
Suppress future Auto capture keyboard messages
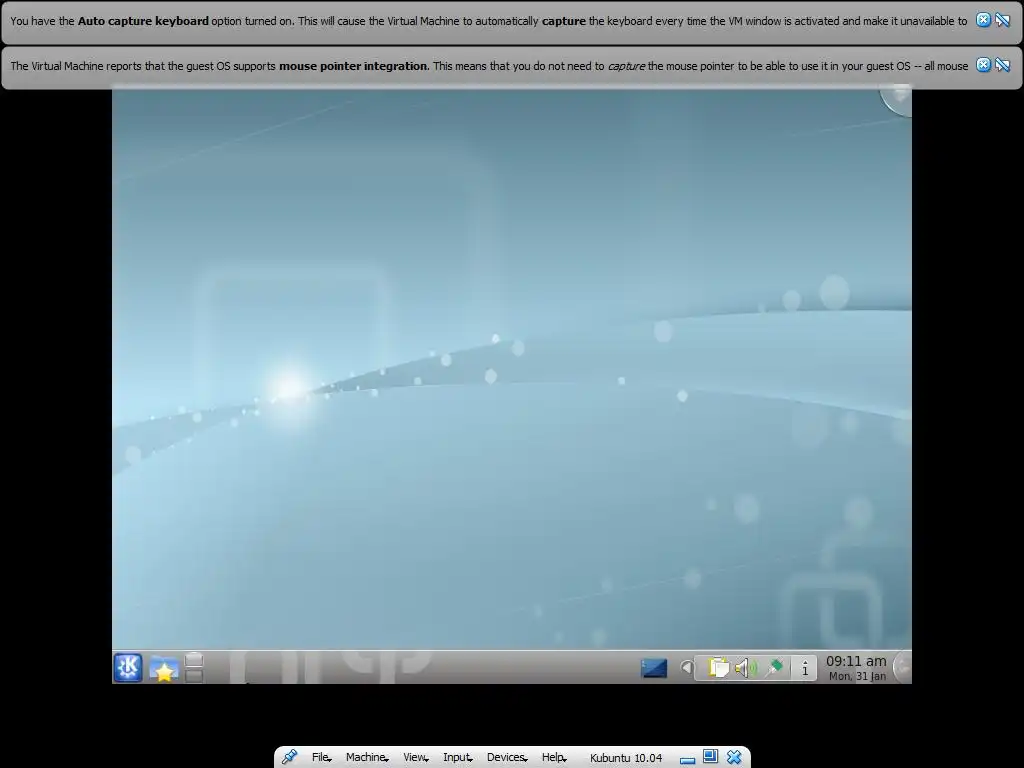pyautogui.click(x=1002, y=20)
